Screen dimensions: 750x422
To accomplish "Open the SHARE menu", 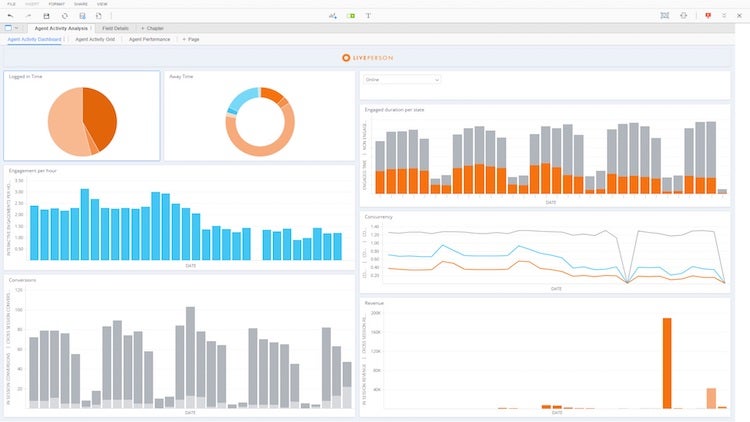I will pos(81,4).
